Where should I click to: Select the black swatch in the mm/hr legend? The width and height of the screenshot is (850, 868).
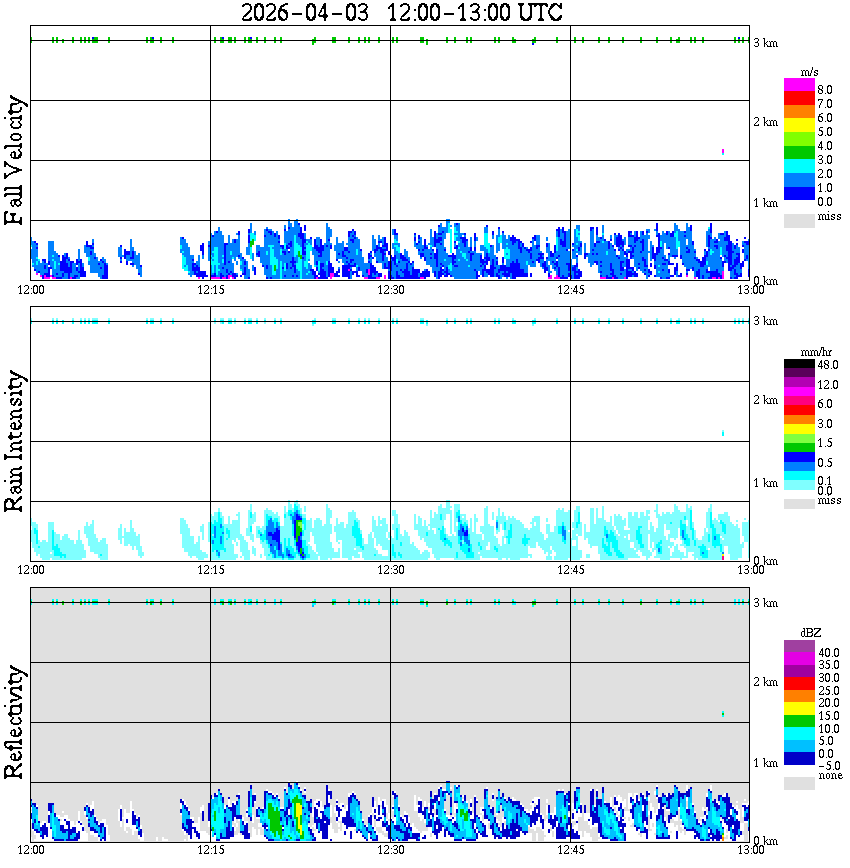click(x=799, y=364)
